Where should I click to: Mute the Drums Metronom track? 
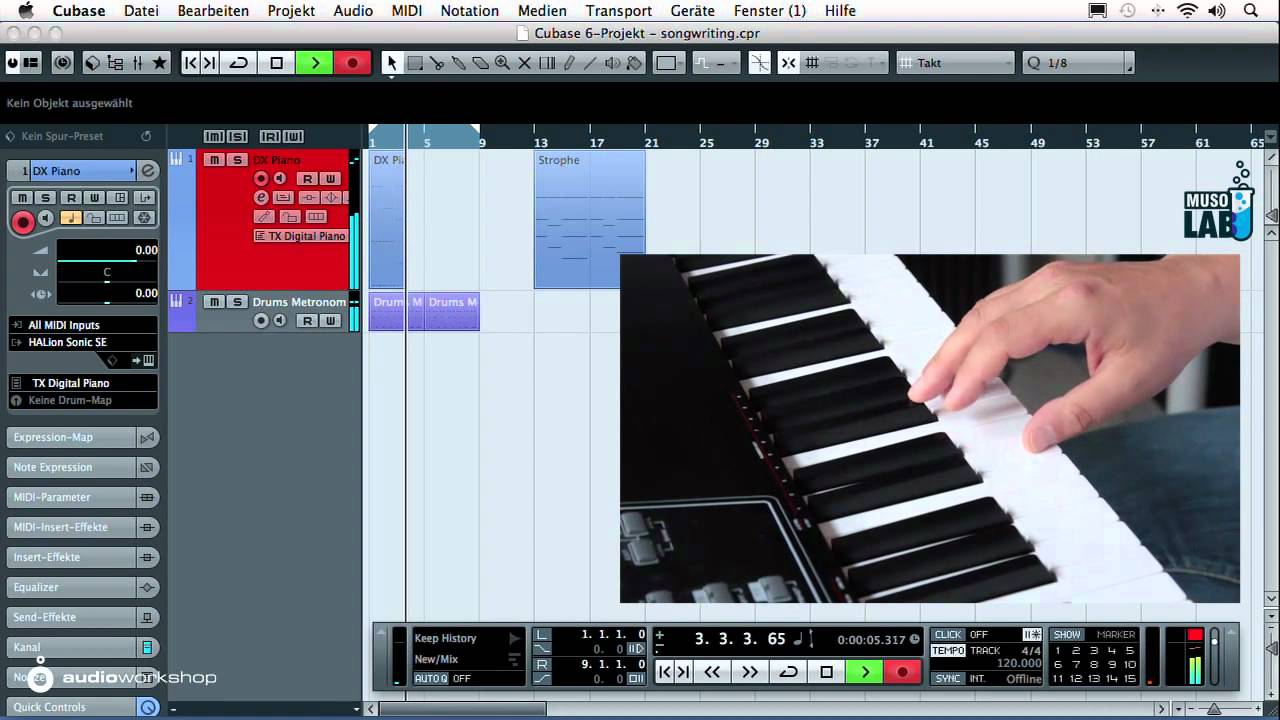[214, 302]
